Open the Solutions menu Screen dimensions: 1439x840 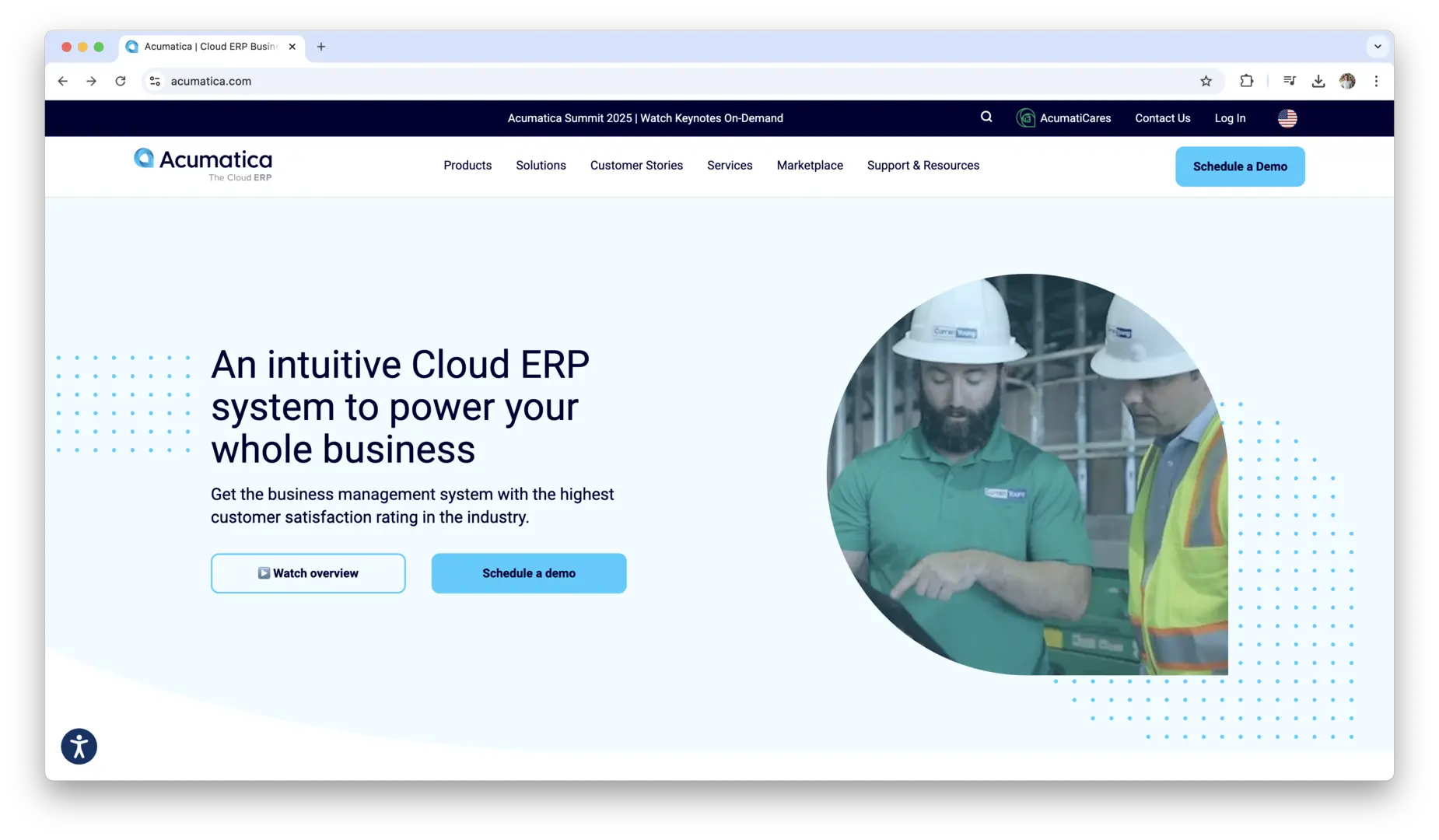pyautogui.click(x=541, y=166)
